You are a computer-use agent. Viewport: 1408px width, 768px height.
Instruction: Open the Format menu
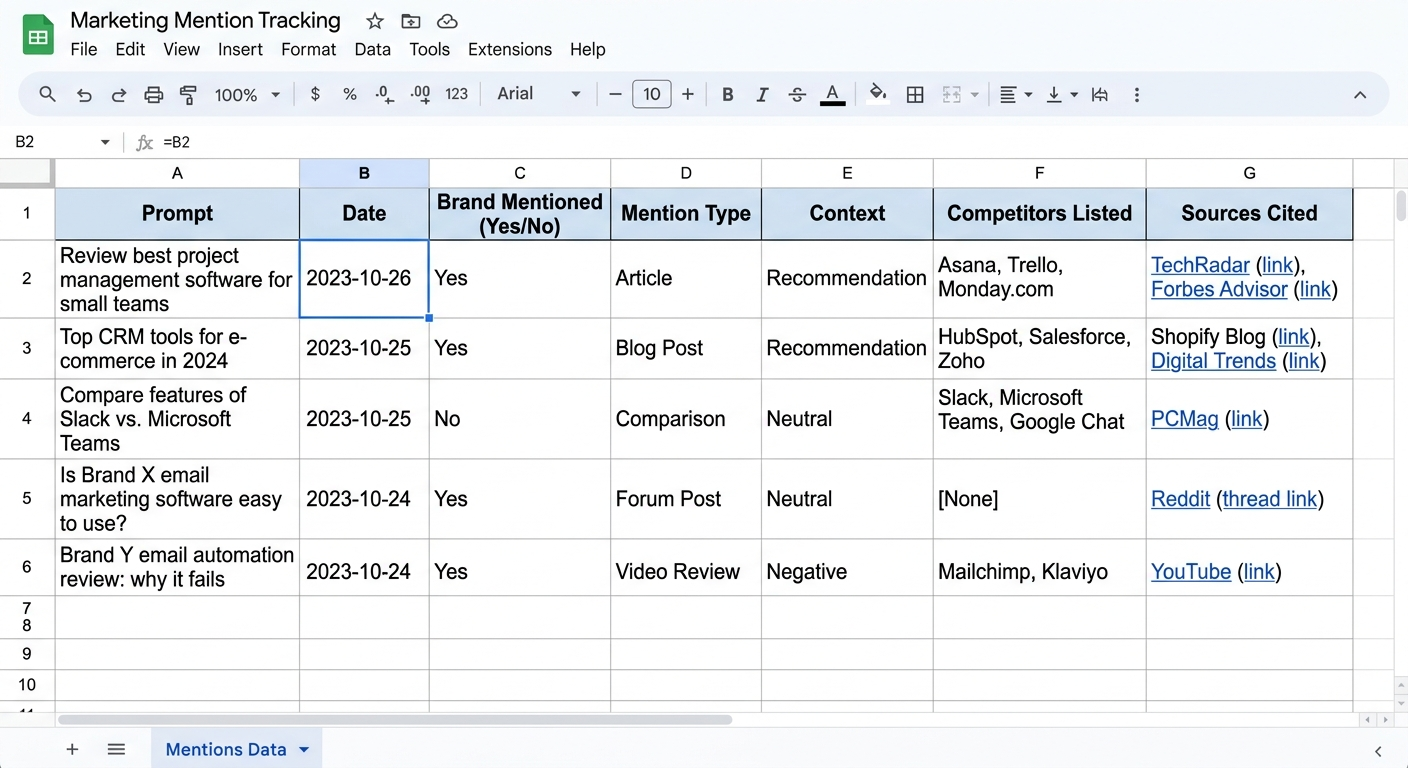[308, 49]
